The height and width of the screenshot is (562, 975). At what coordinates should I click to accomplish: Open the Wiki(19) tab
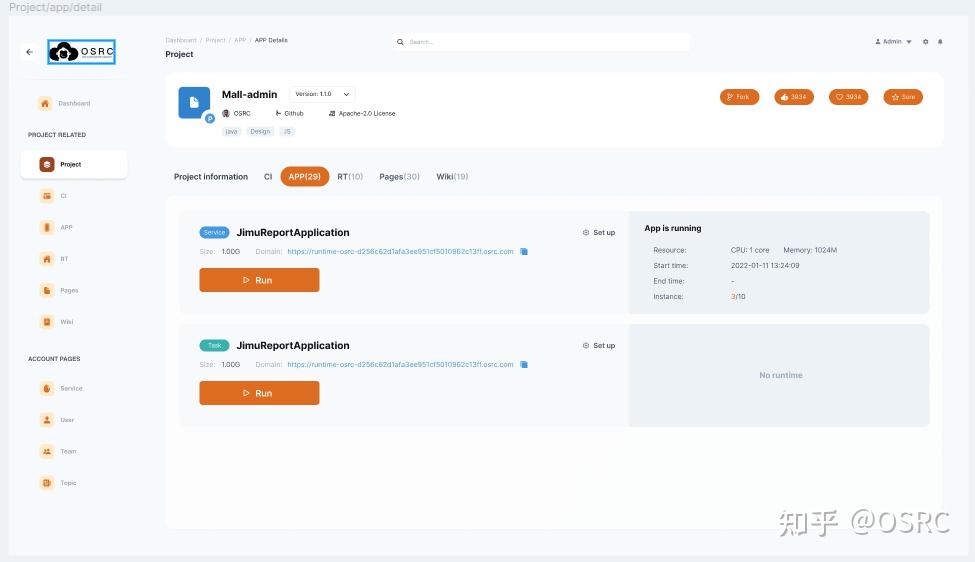[452, 177]
